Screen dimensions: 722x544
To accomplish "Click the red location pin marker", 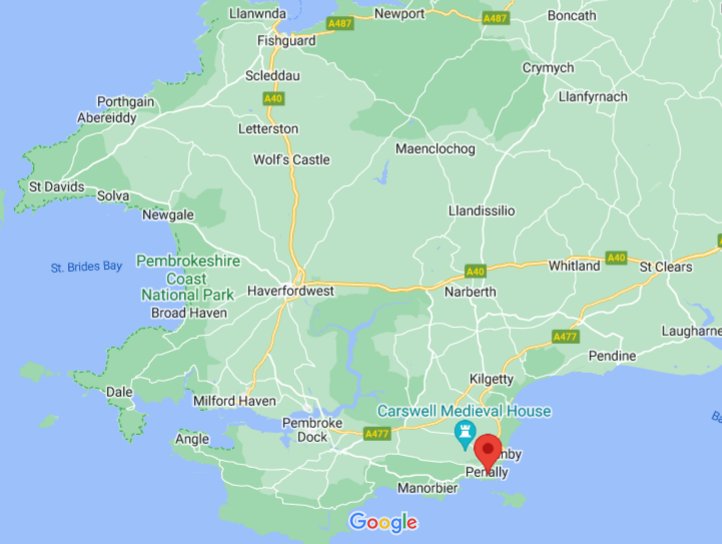I will (x=487, y=452).
